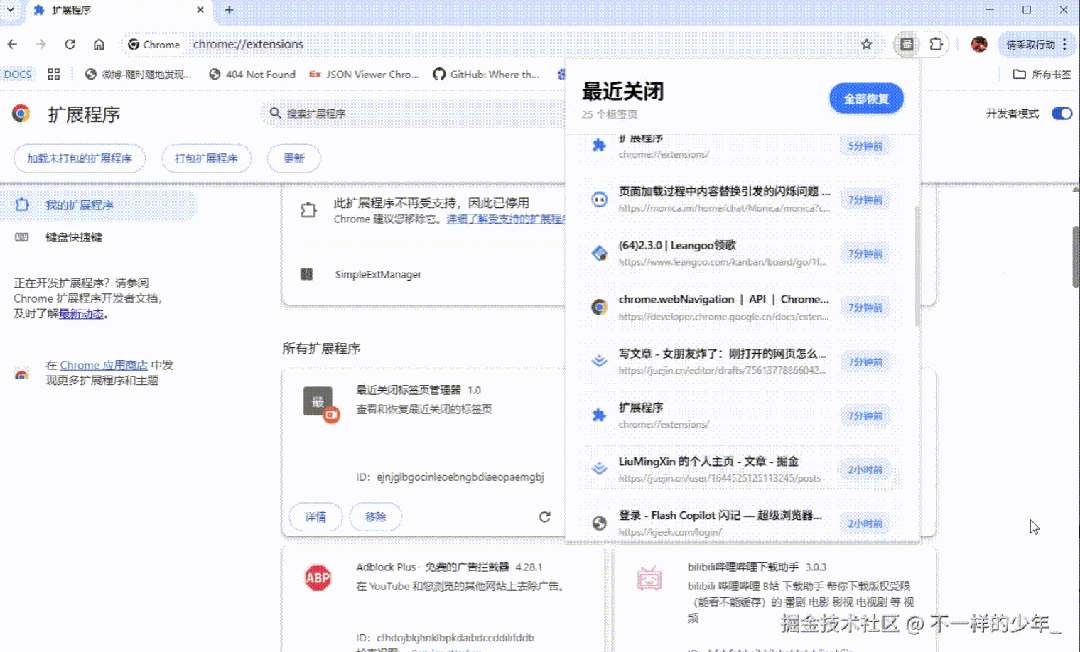The width and height of the screenshot is (1080, 652).
Task: Bookmark this page with the star icon
Action: coord(867,45)
